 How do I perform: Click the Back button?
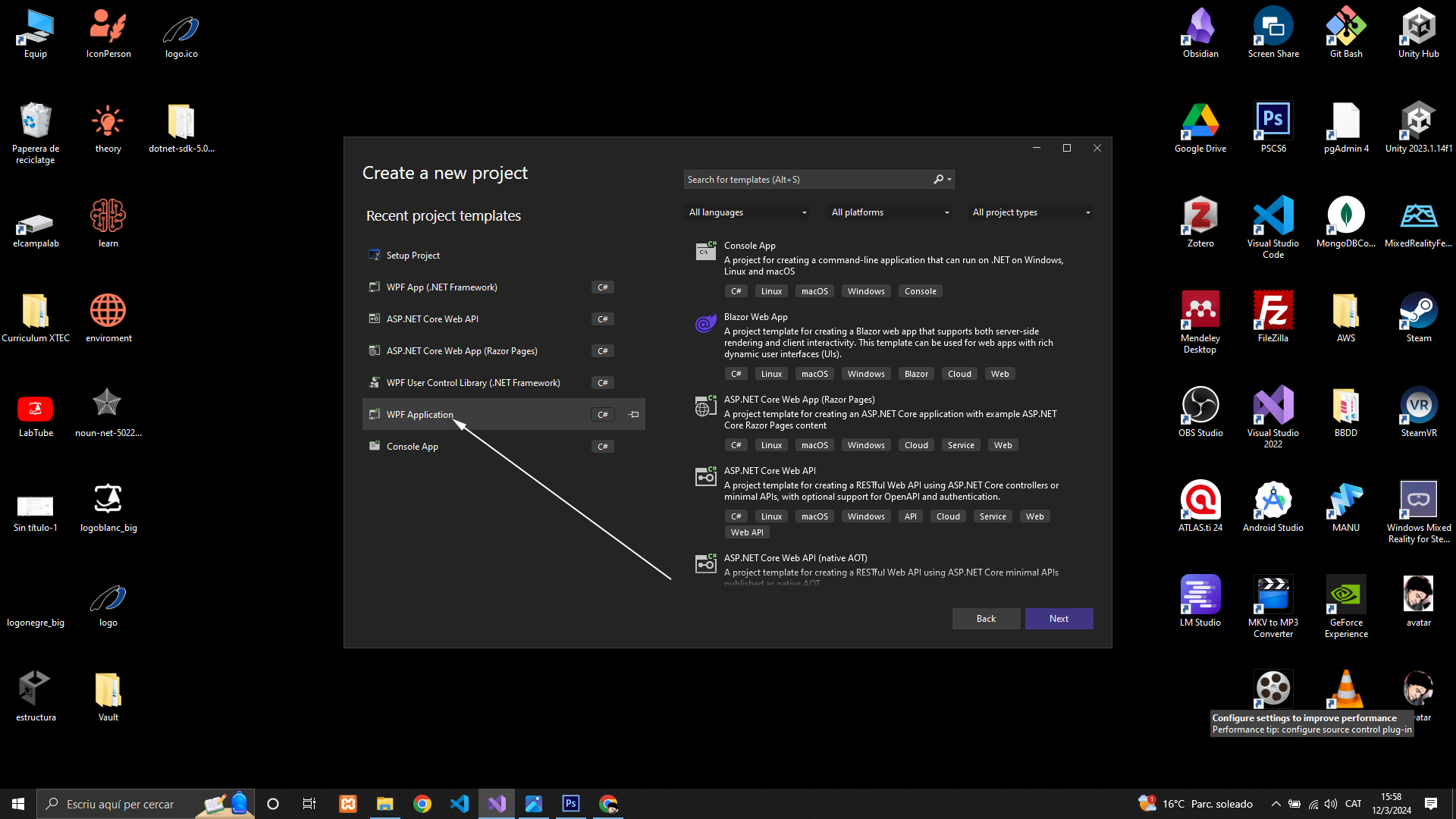pyautogui.click(x=986, y=619)
